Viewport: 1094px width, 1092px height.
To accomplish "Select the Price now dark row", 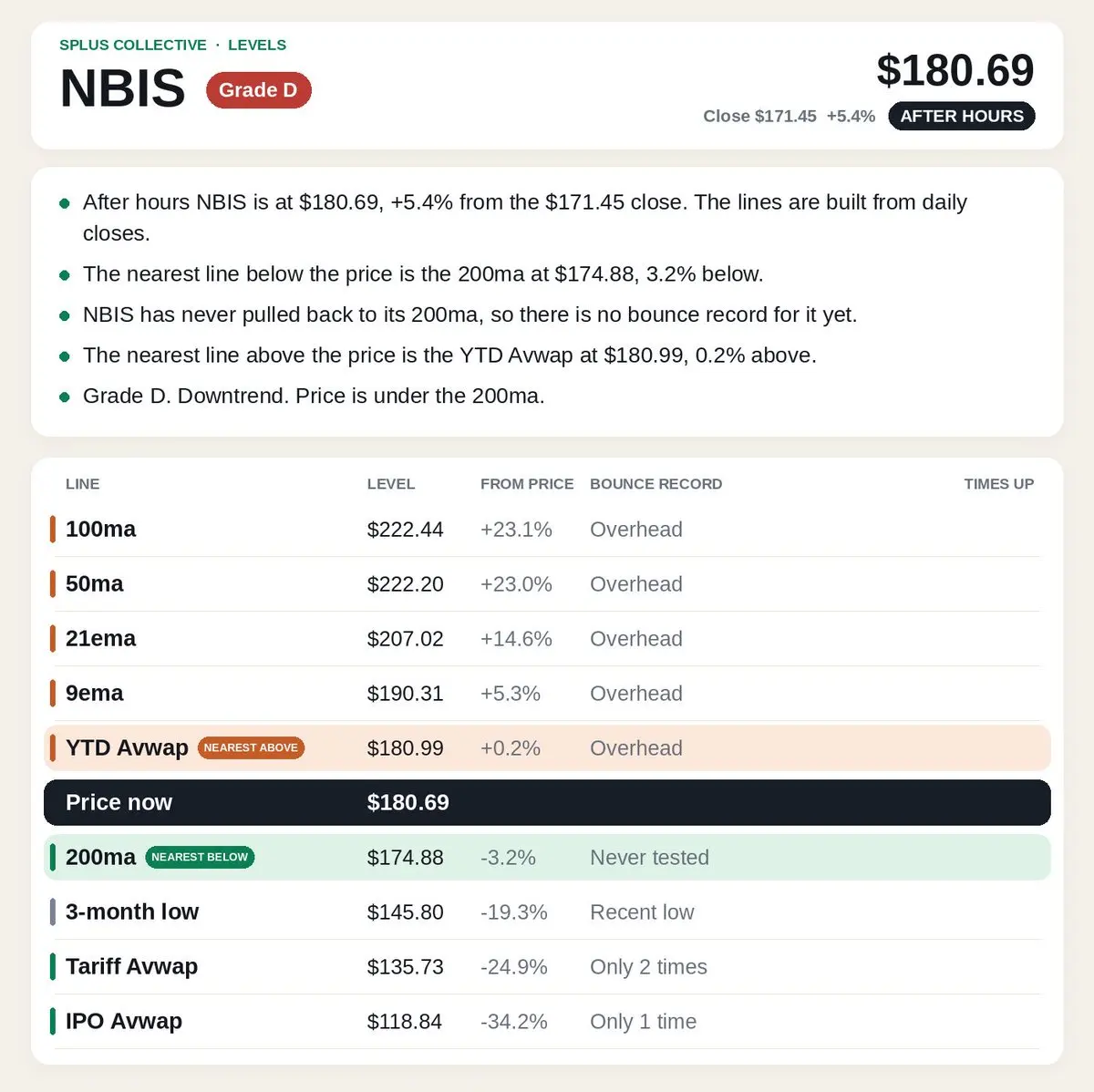I will click(x=547, y=802).
